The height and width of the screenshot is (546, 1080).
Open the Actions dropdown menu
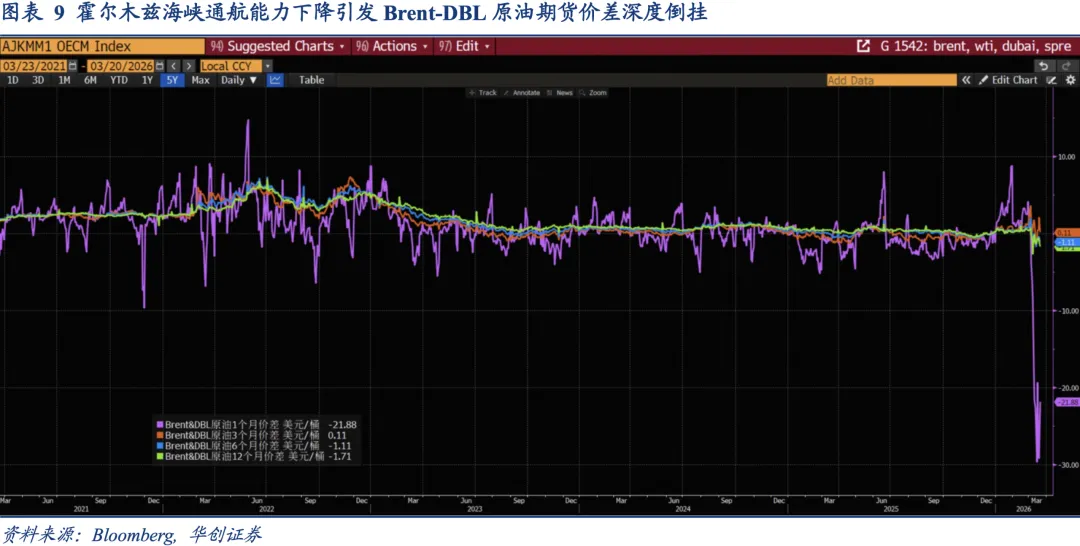(x=391, y=46)
